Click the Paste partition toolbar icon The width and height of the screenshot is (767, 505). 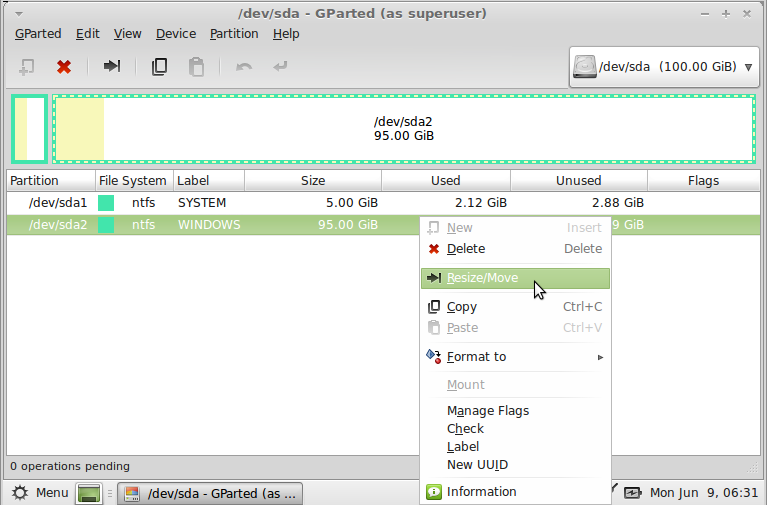(196, 67)
